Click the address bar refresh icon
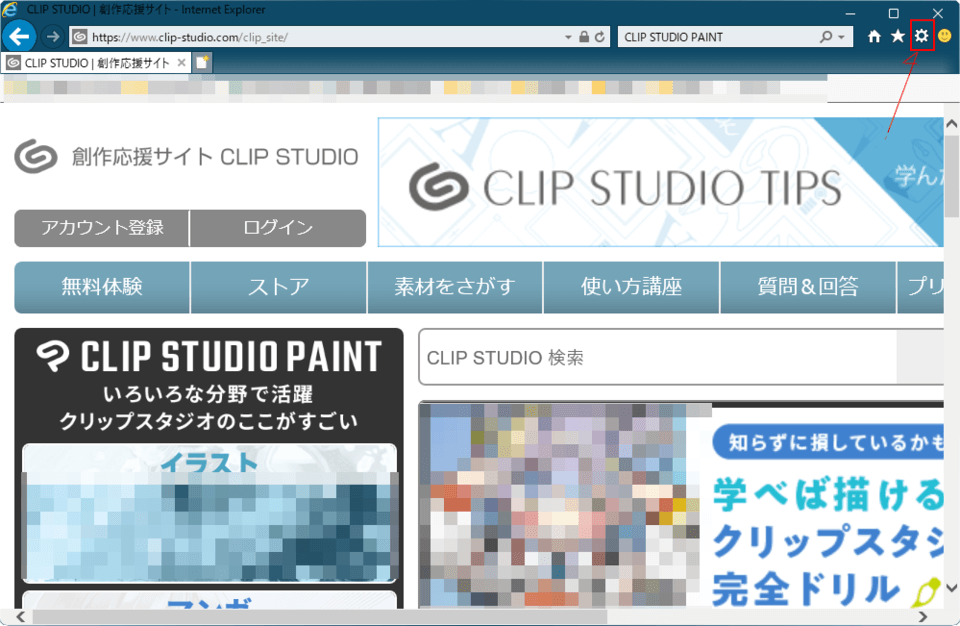The width and height of the screenshot is (960, 626). click(600, 37)
